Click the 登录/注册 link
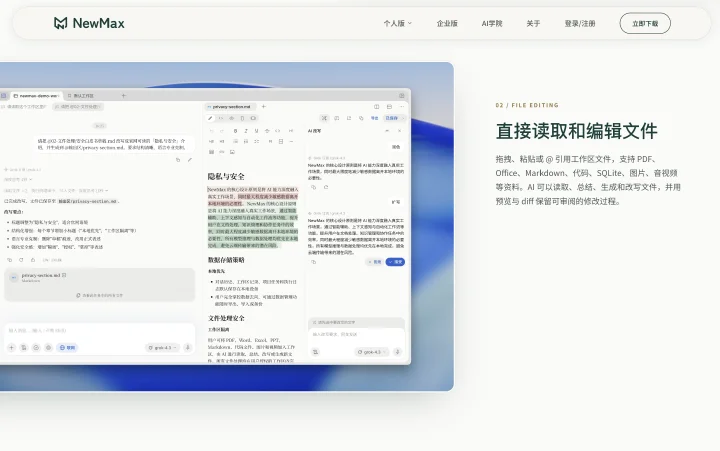Screen dimensions: 720x451 (580, 23)
